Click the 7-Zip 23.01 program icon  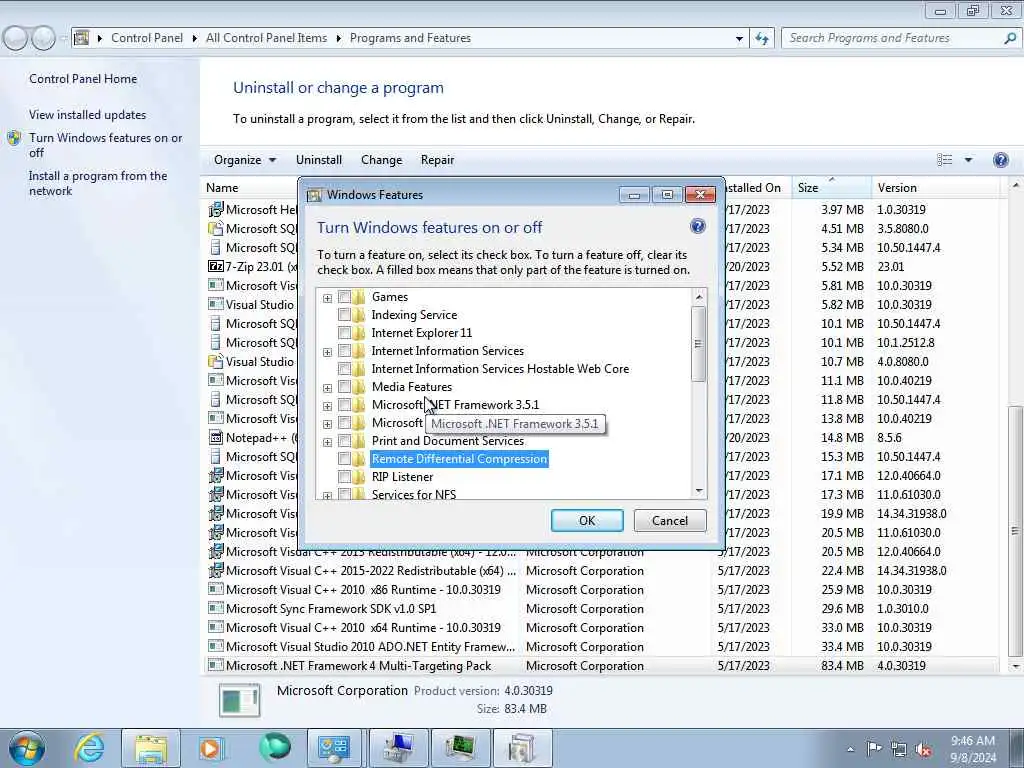216,266
